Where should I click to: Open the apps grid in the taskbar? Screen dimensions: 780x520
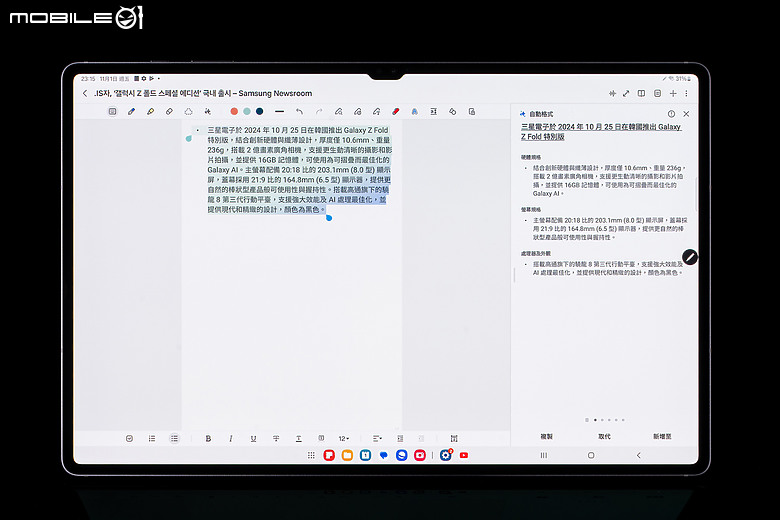click(311, 455)
